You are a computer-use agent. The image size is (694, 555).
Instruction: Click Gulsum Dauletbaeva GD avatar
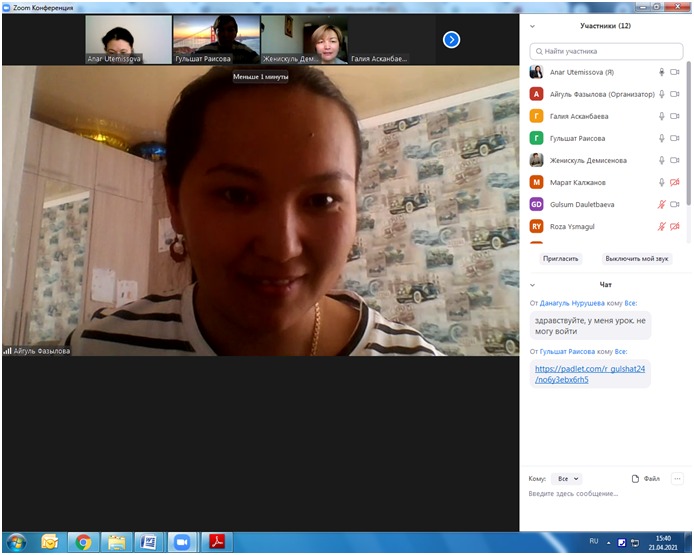tap(536, 204)
